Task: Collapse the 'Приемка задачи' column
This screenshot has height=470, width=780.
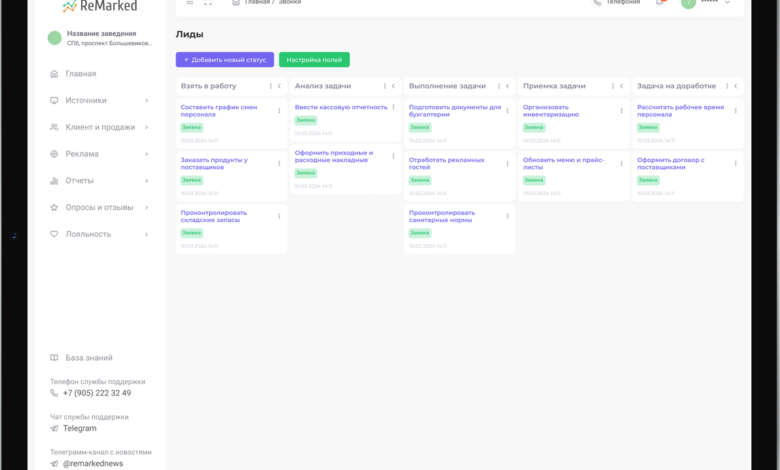Action: 622,86
